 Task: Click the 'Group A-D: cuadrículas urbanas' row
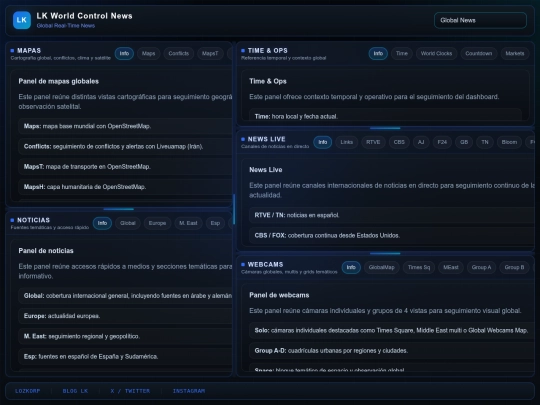392,351
